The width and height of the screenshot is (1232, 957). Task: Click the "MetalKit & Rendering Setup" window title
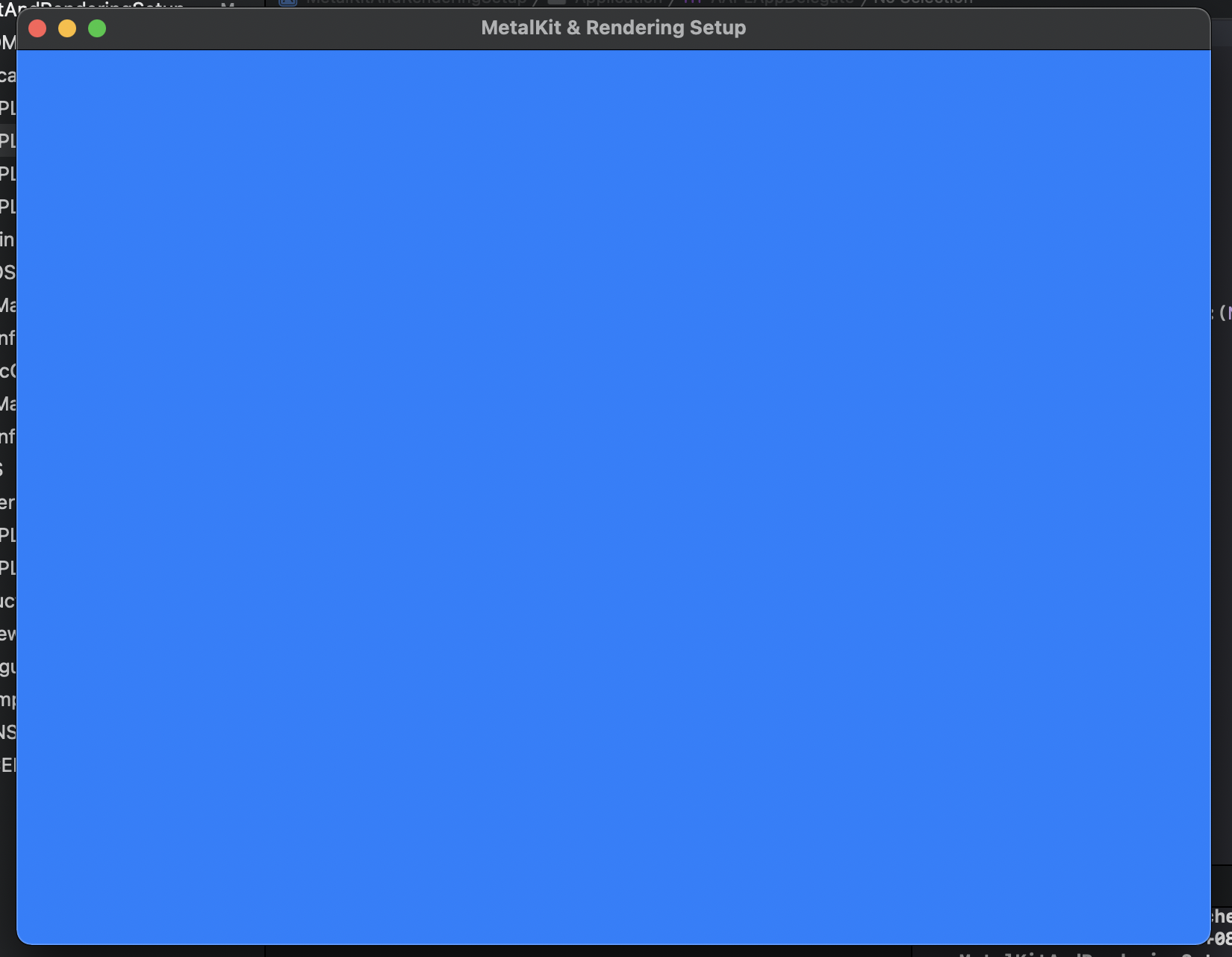click(614, 28)
